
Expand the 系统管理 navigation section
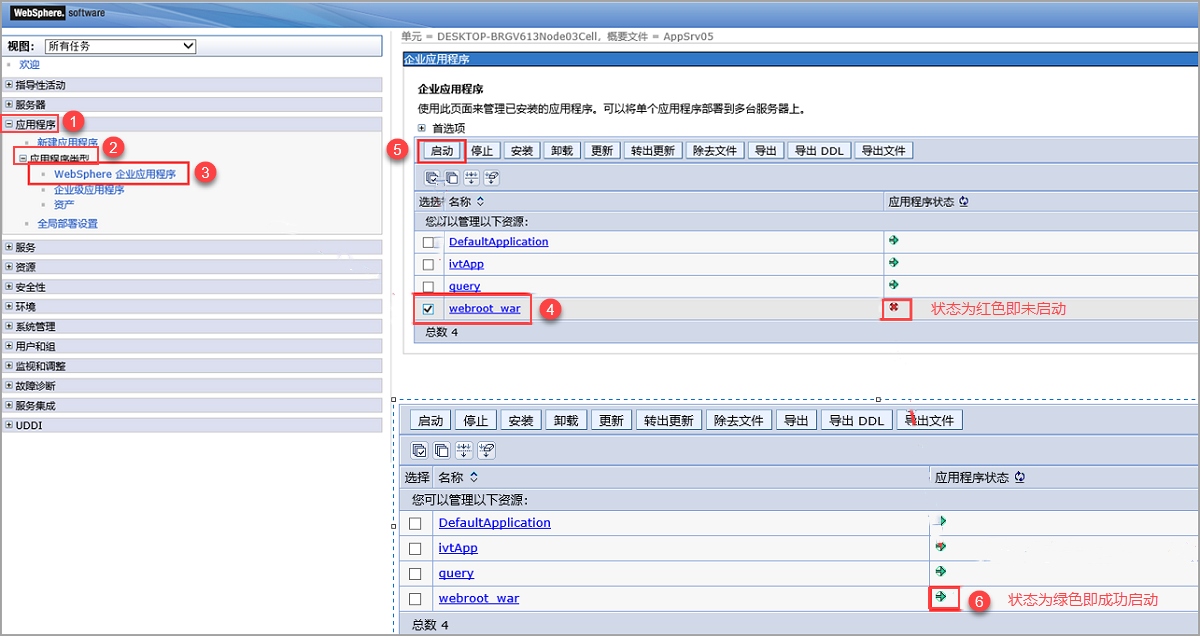point(9,326)
